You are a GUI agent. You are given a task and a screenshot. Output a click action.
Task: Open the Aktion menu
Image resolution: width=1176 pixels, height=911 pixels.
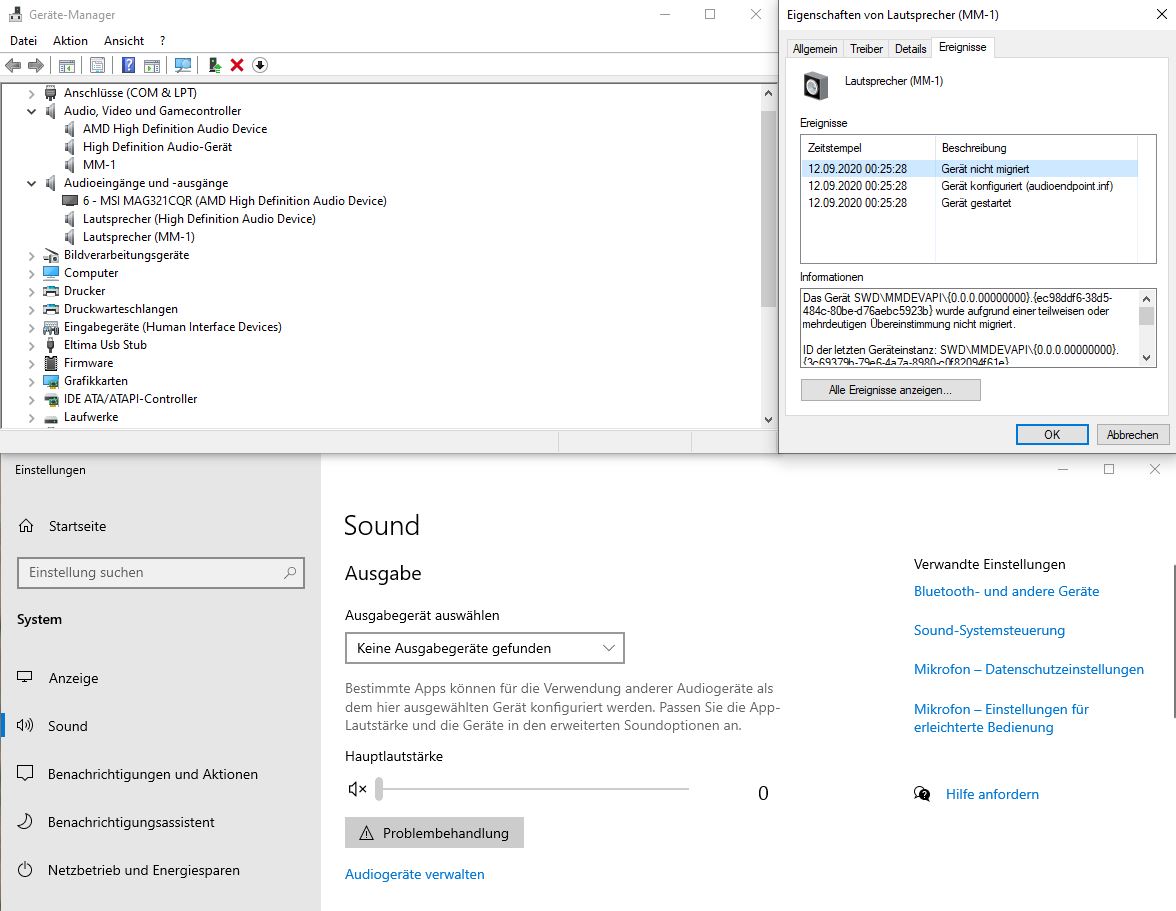click(70, 40)
